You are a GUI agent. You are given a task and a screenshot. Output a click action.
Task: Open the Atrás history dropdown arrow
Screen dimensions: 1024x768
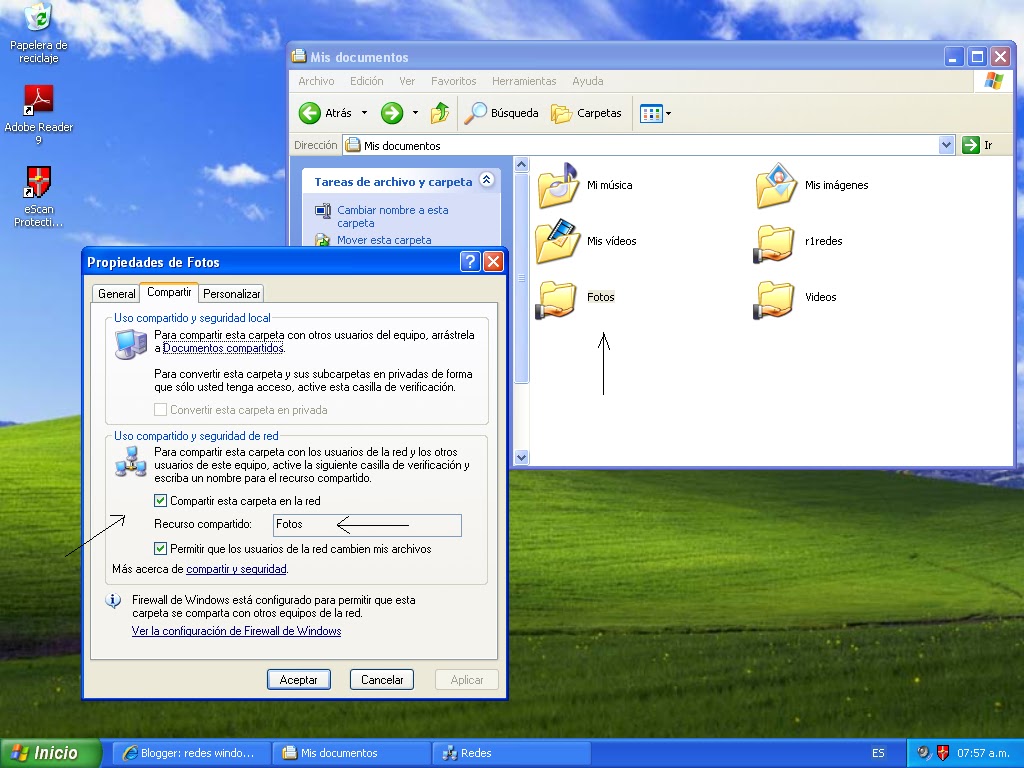[364, 113]
